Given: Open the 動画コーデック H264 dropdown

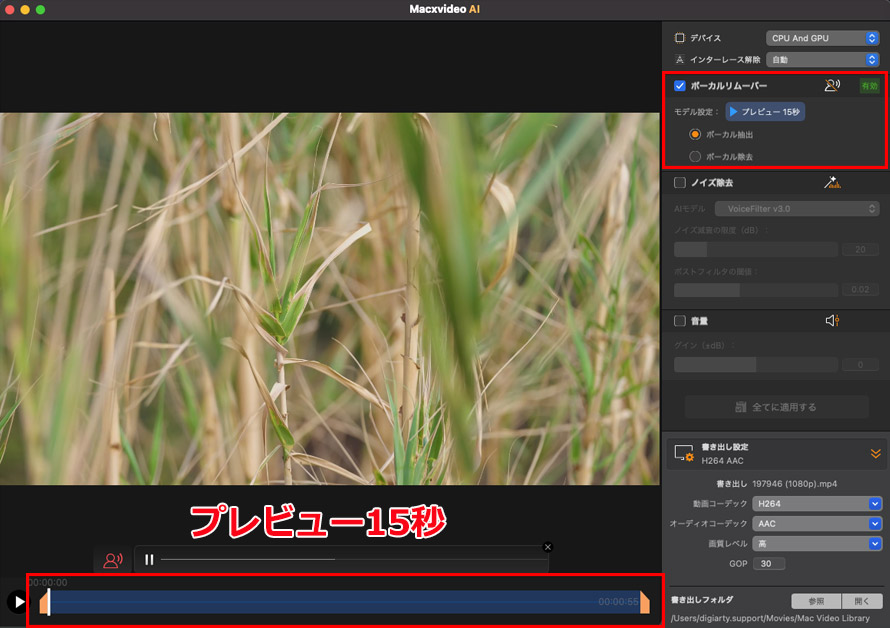Looking at the screenshot, I should coord(817,503).
